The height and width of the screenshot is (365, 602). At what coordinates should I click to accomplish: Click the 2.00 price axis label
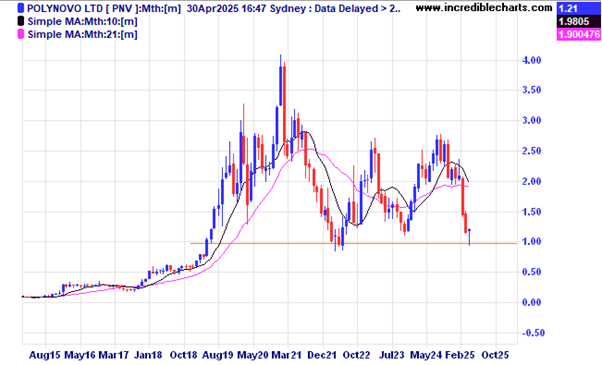pos(531,181)
